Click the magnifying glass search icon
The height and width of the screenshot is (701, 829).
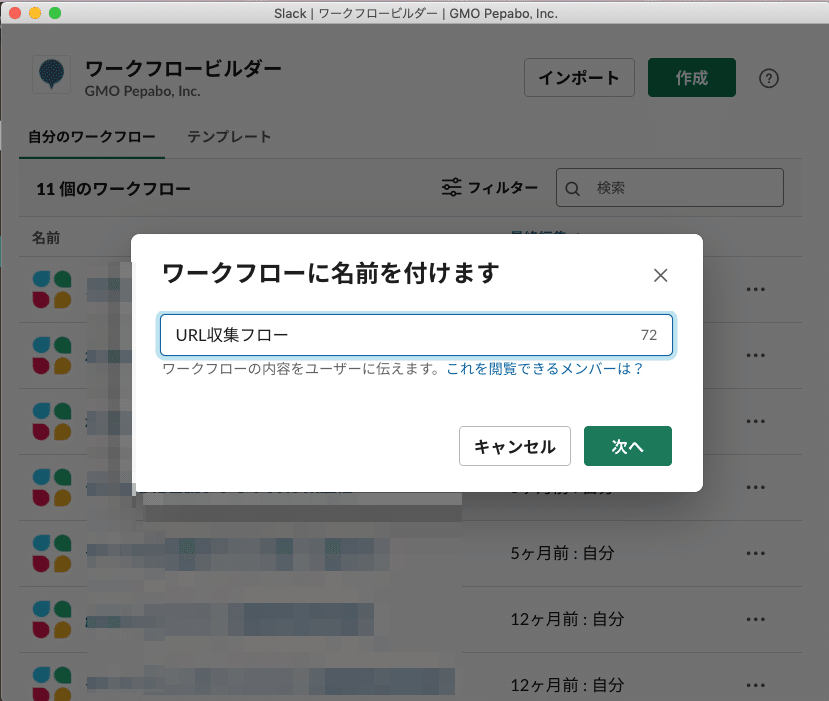click(572, 187)
